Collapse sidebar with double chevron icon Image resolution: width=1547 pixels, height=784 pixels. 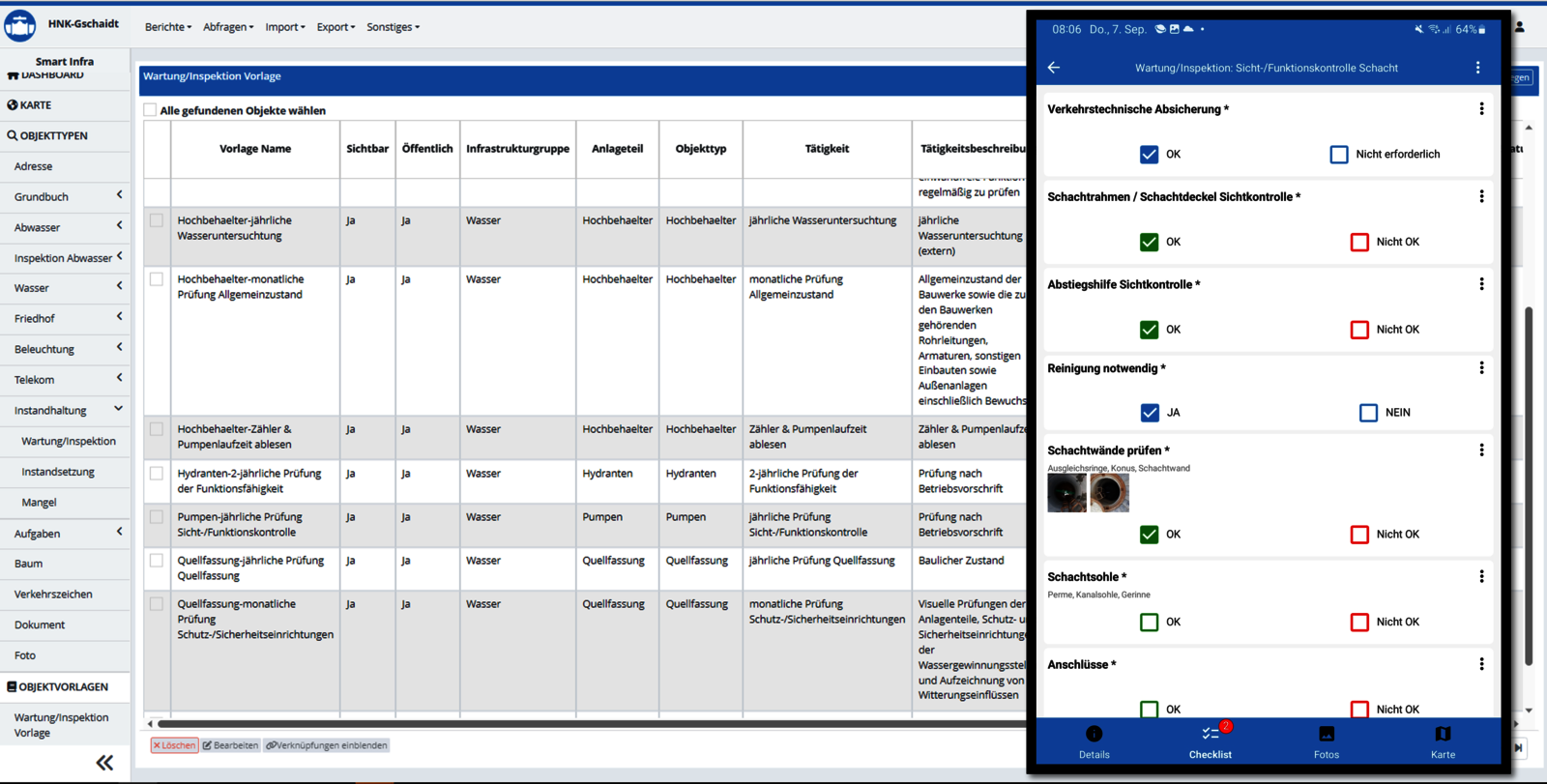(x=104, y=763)
